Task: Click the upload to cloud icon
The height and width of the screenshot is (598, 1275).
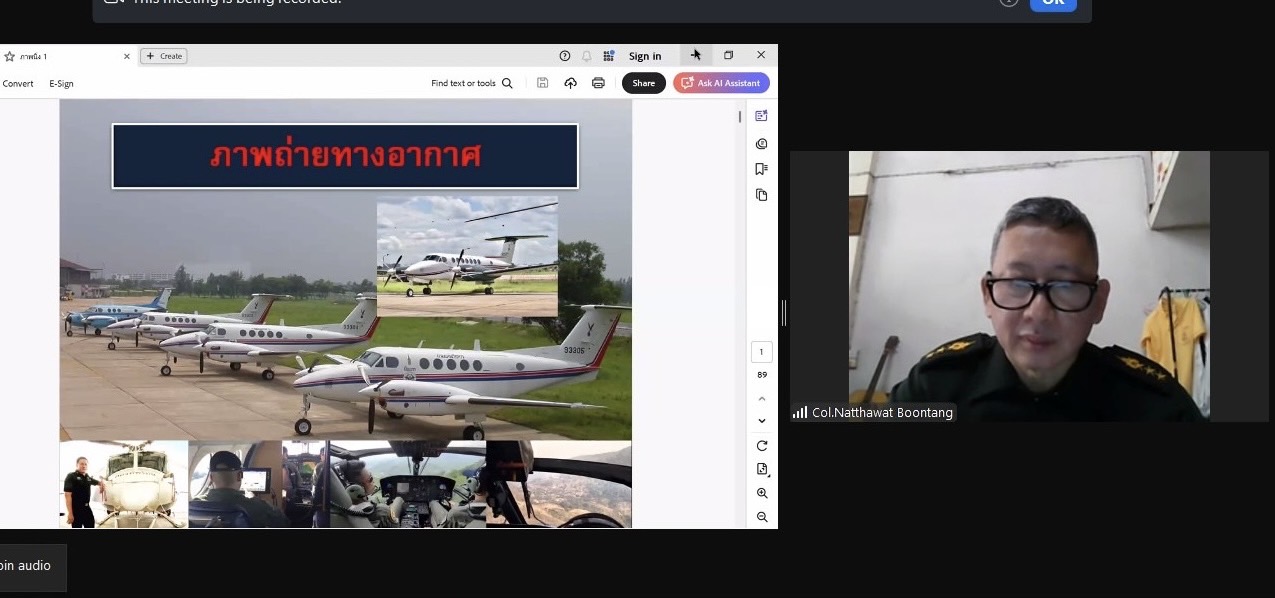Action: pyautogui.click(x=570, y=83)
